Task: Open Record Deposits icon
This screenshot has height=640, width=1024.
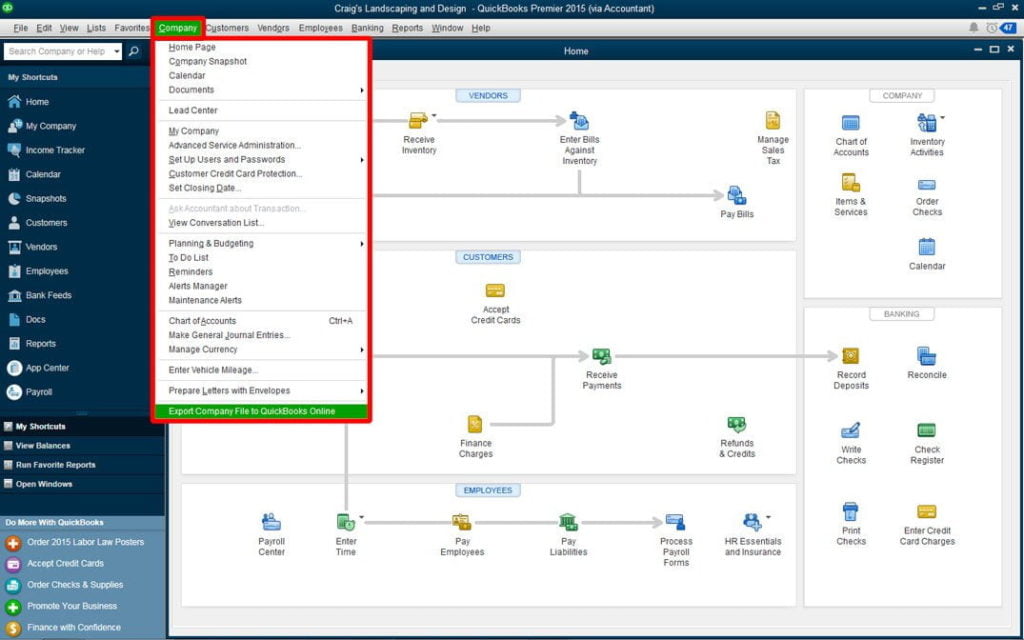Action: (x=850, y=356)
